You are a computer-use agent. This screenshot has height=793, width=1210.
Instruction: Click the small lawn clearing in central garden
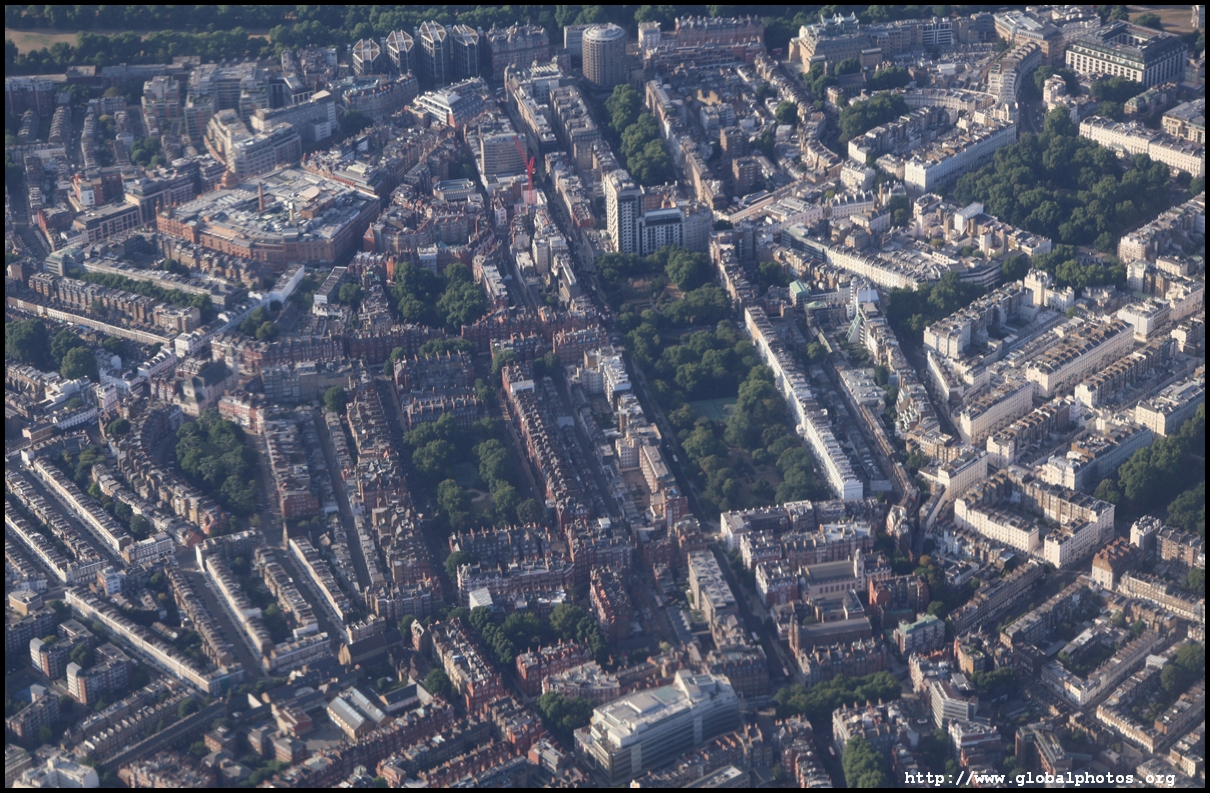[x=714, y=408]
